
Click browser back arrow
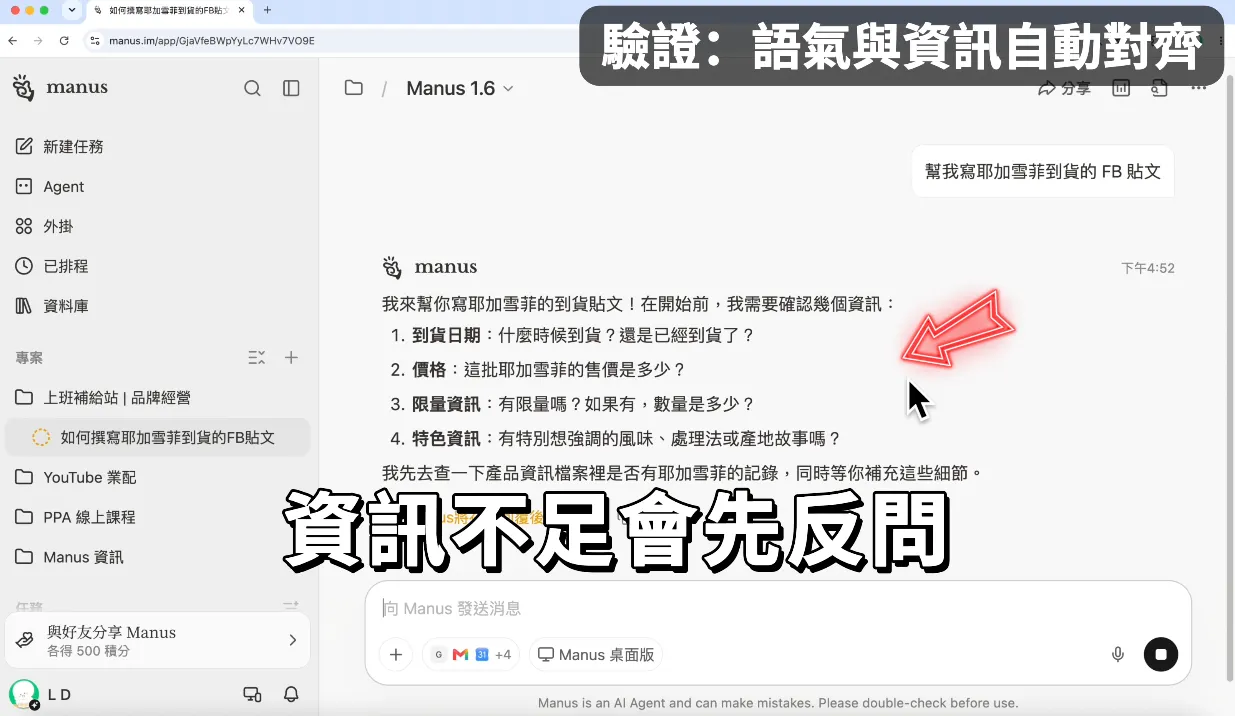(13, 41)
